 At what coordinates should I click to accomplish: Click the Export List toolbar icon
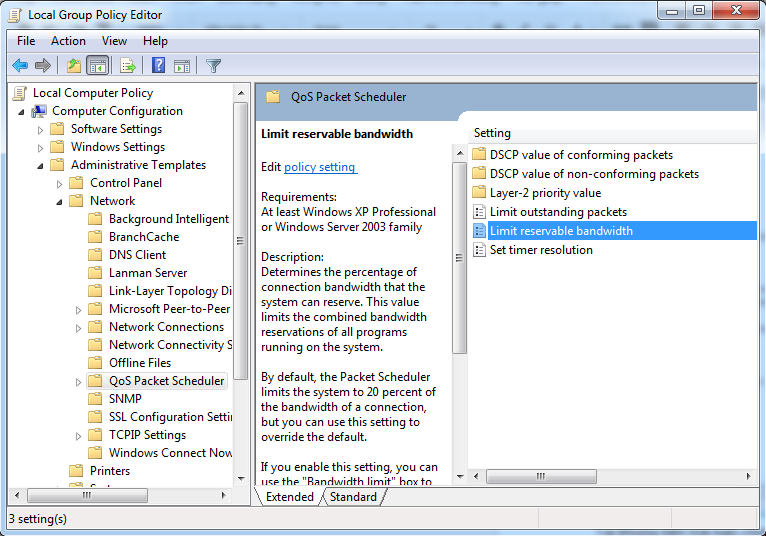pos(127,66)
